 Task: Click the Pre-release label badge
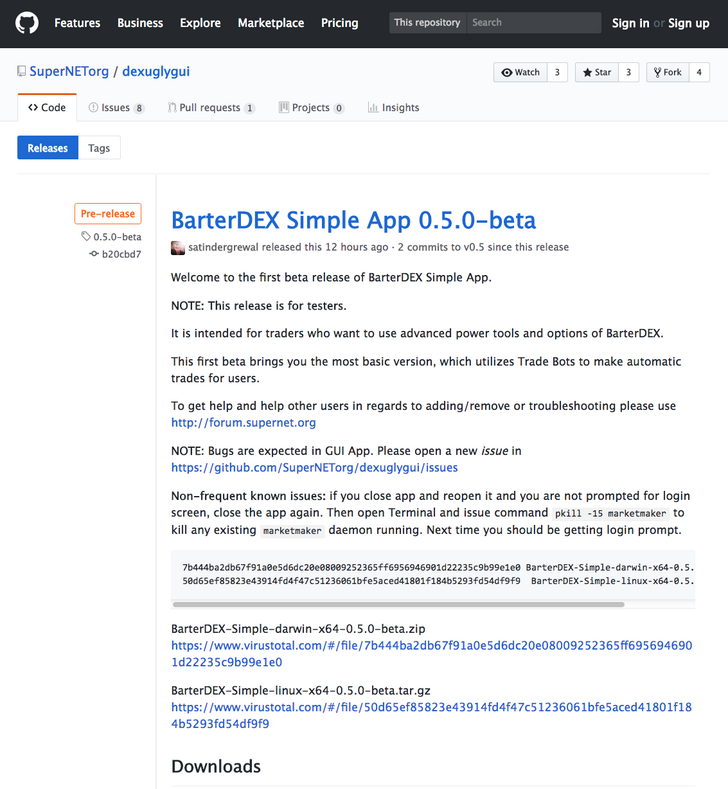pos(108,213)
